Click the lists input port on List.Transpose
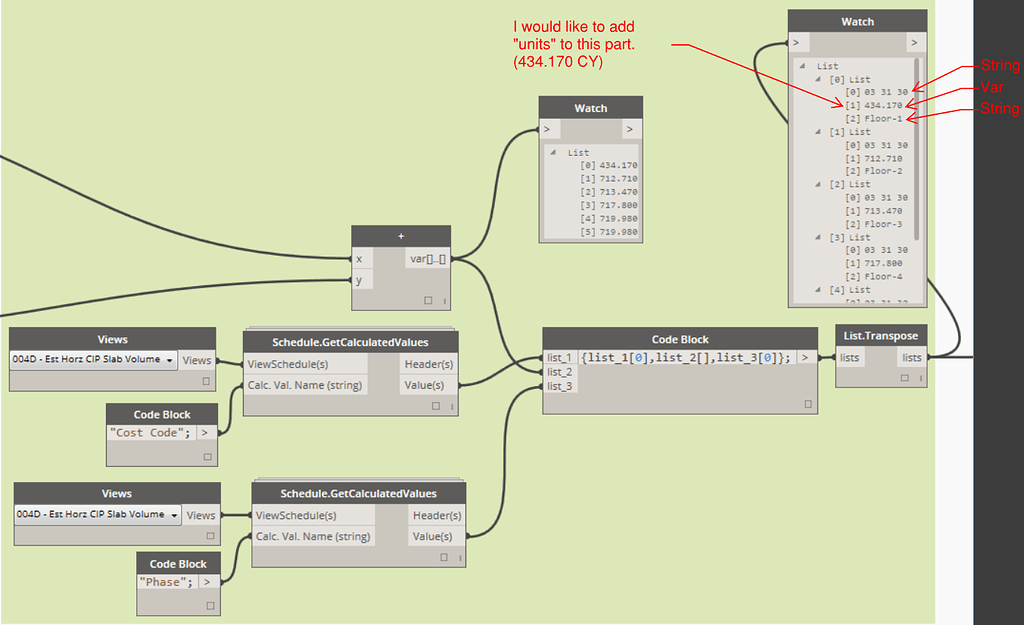 point(849,357)
